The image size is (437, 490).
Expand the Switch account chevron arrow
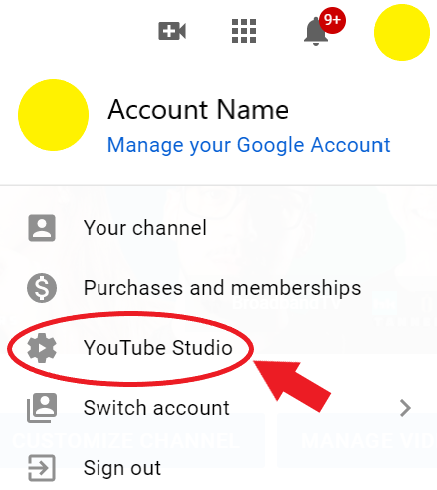click(405, 408)
